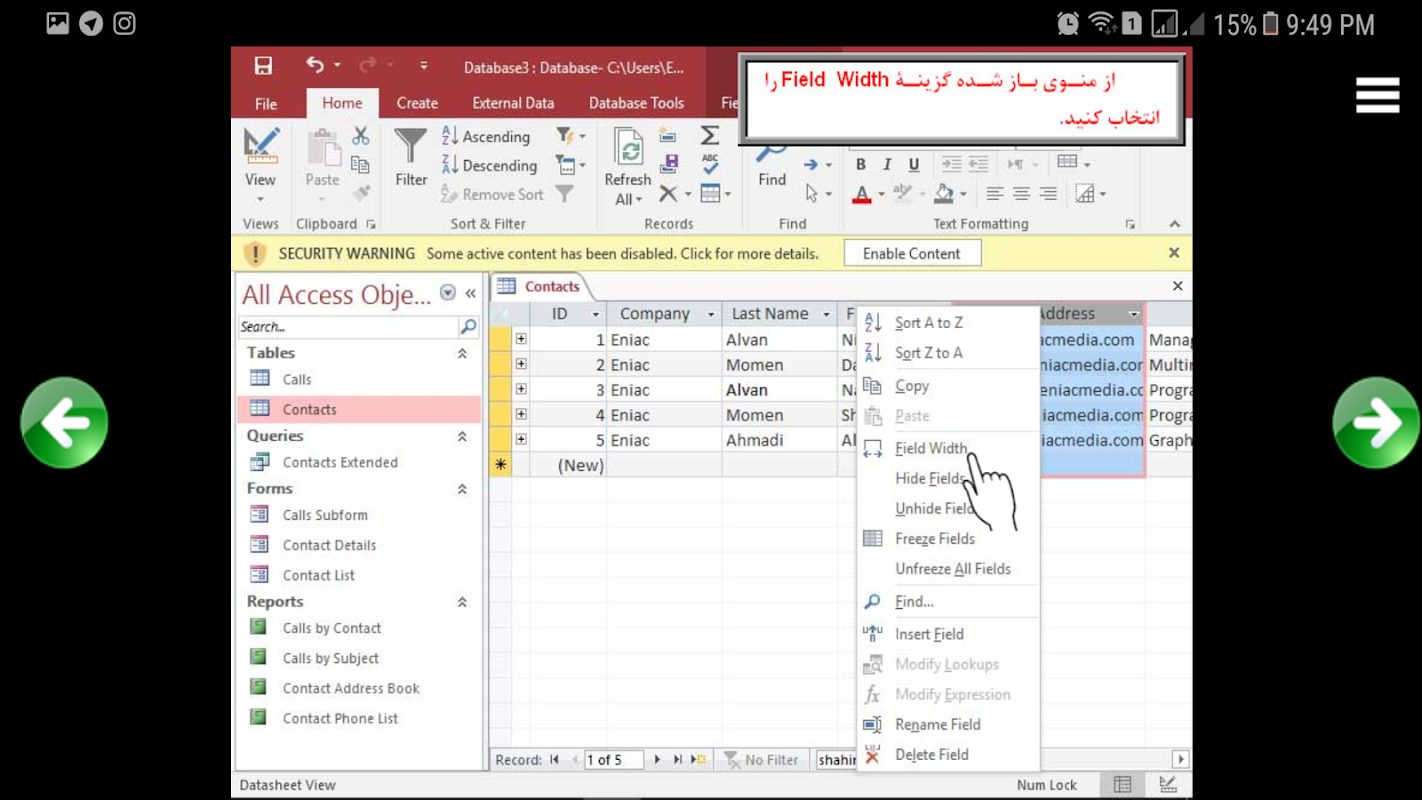The height and width of the screenshot is (800, 1422).
Task: Click the Refresh All icon
Action: [x=628, y=166]
